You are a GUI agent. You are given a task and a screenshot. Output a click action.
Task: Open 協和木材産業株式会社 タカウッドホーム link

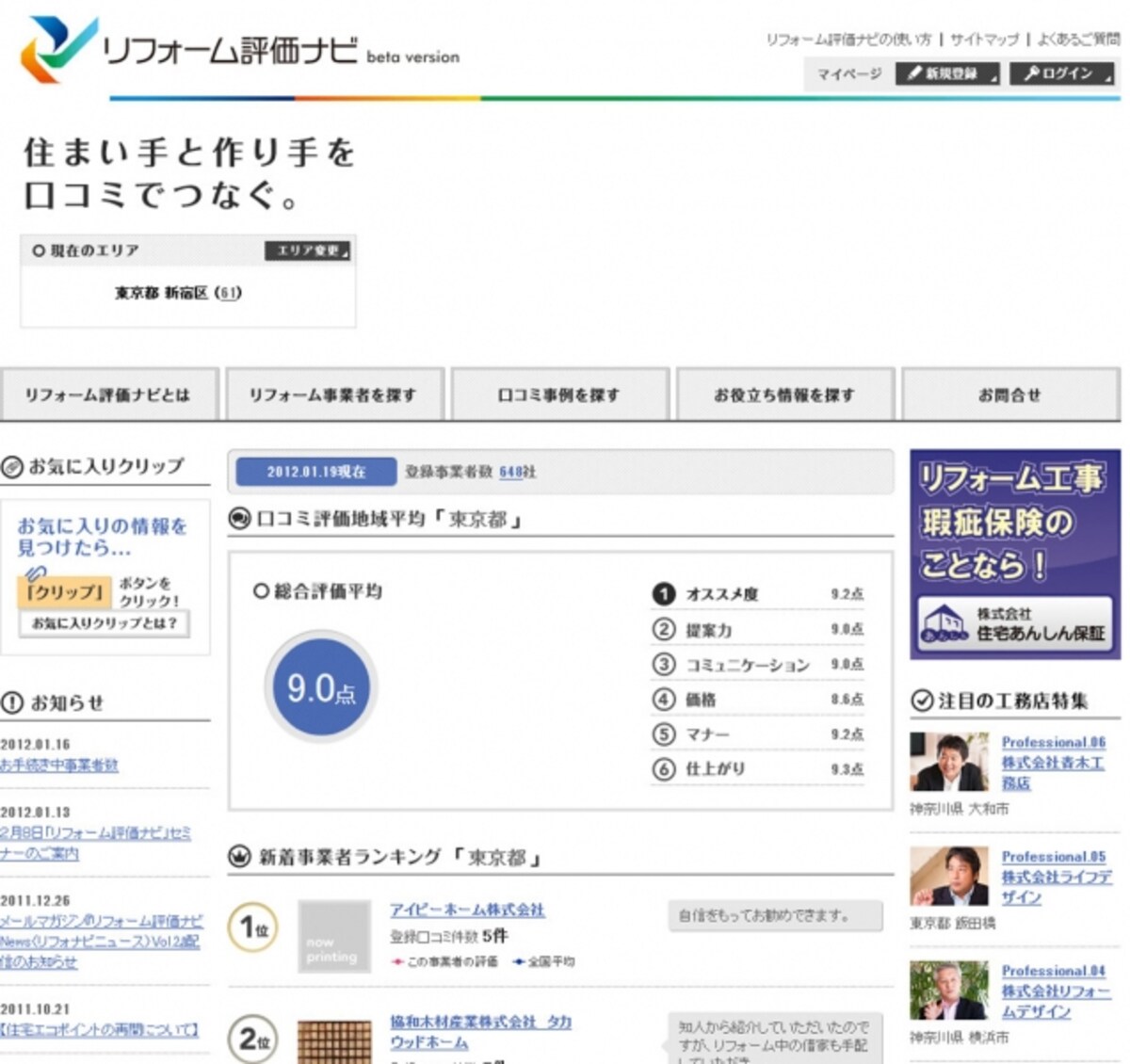pos(480,1032)
